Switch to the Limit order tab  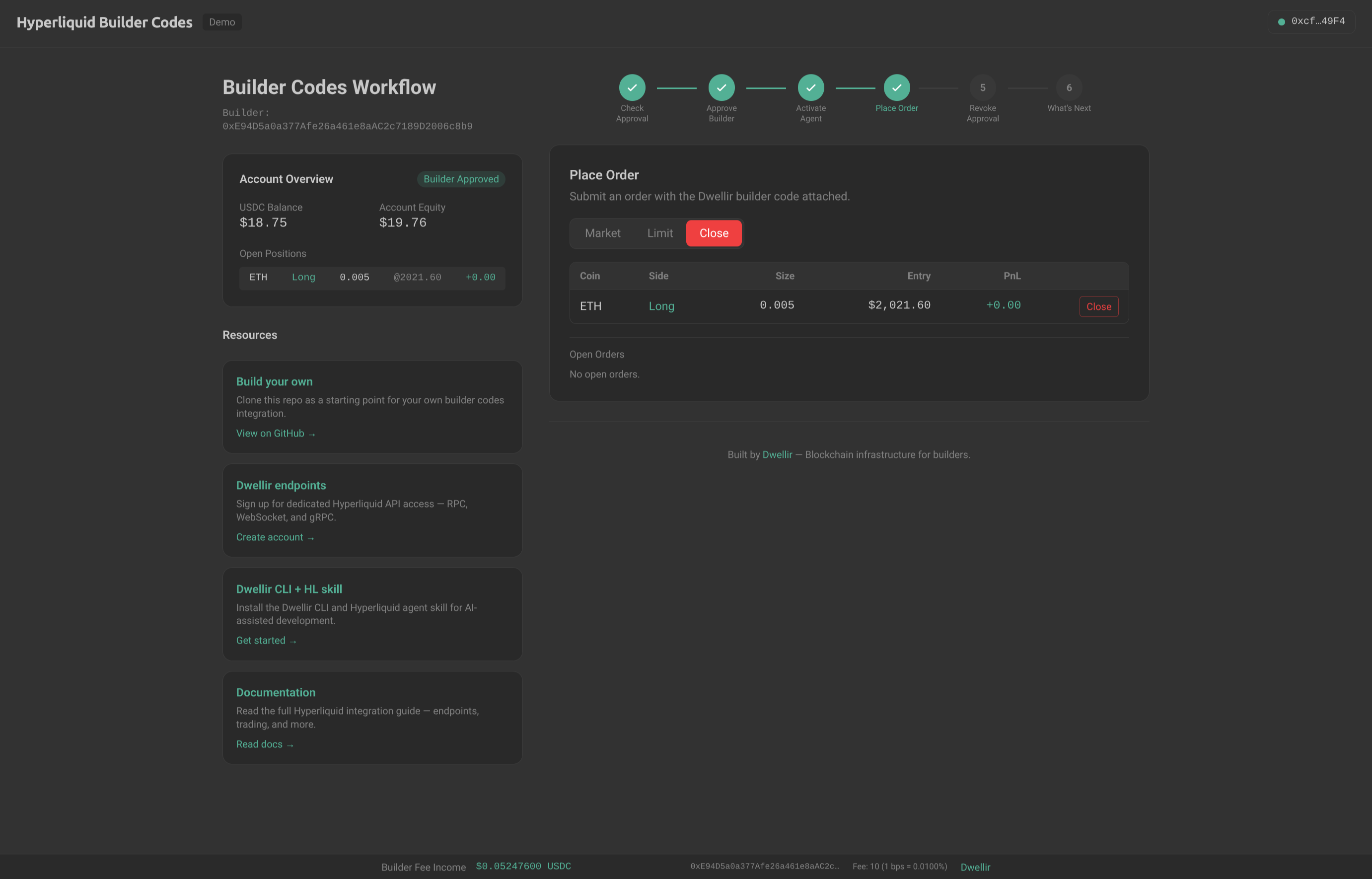pos(660,233)
